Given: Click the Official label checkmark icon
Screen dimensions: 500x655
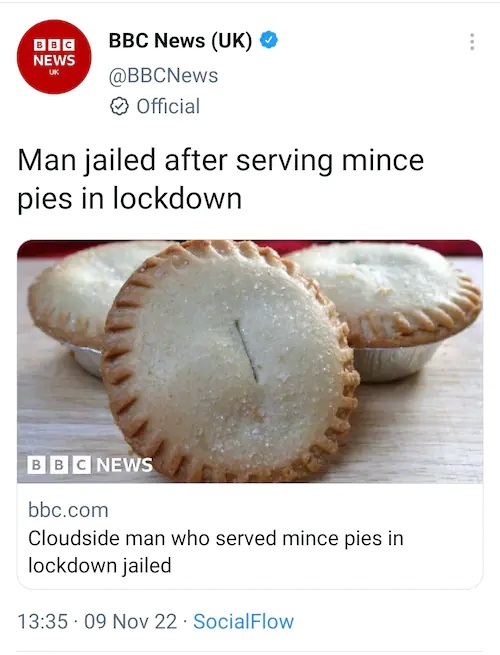Looking at the screenshot, I should 119,106.
